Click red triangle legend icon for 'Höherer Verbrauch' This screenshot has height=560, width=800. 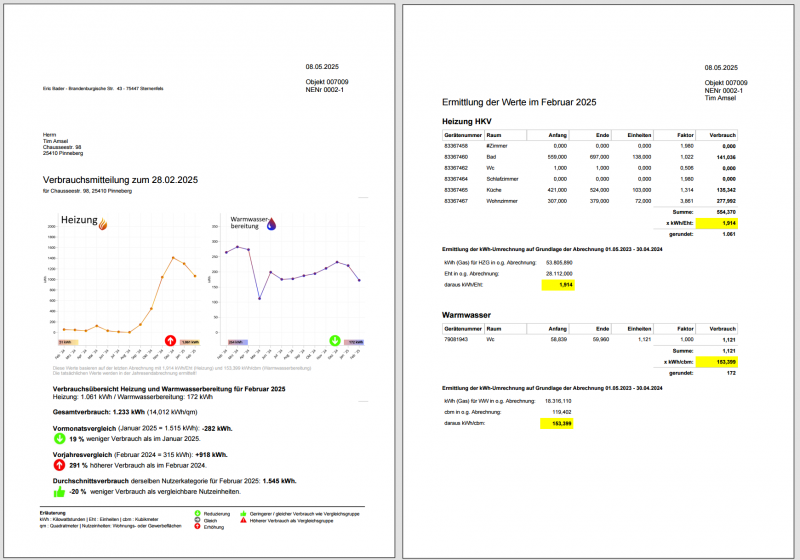(243, 520)
